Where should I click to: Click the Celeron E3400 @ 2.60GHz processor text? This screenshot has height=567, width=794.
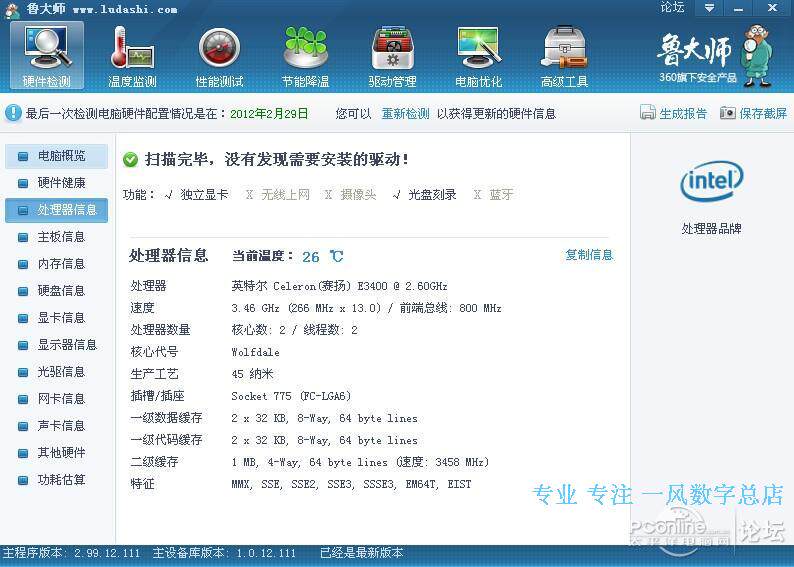tap(339, 286)
